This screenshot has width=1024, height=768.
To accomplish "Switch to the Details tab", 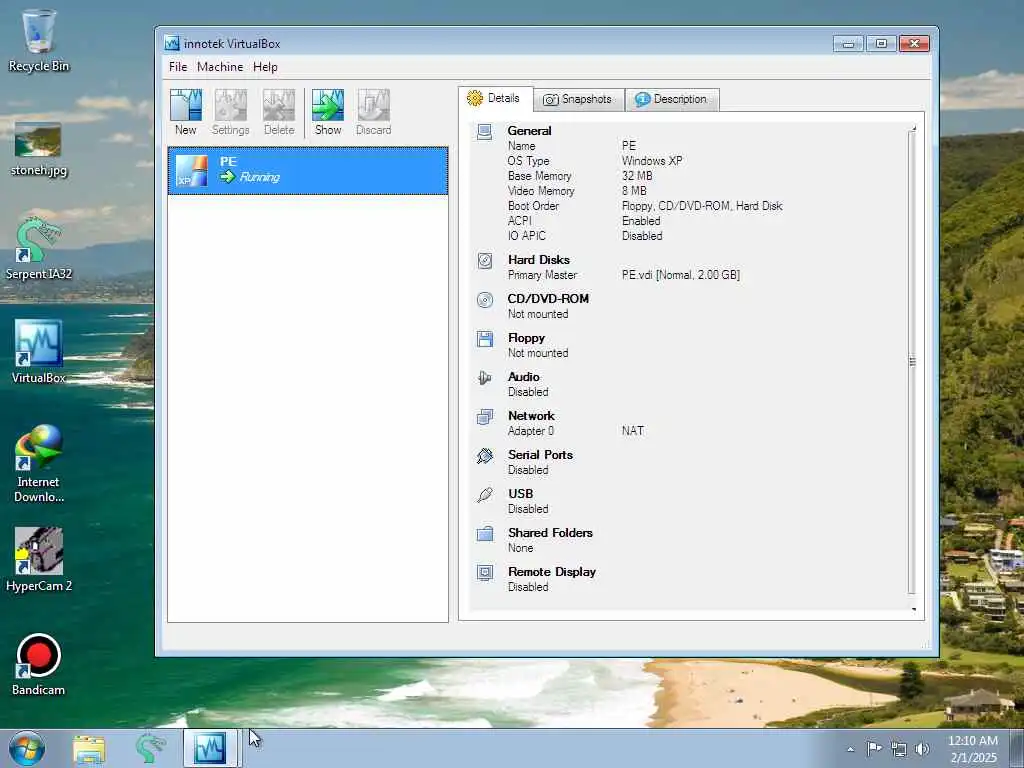I will click(x=495, y=99).
